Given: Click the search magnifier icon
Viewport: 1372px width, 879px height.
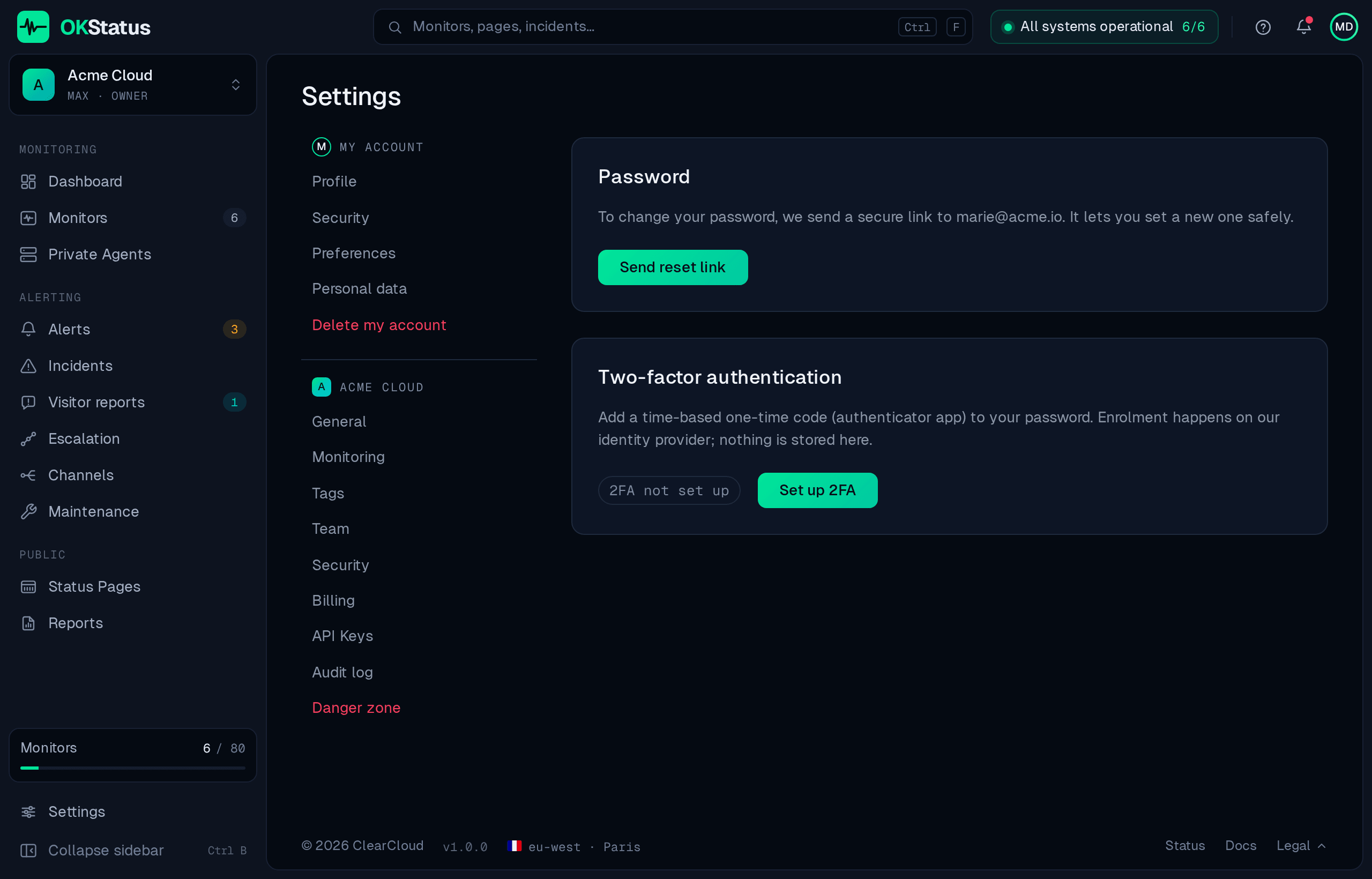Looking at the screenshot, I should tap(394, 27).
